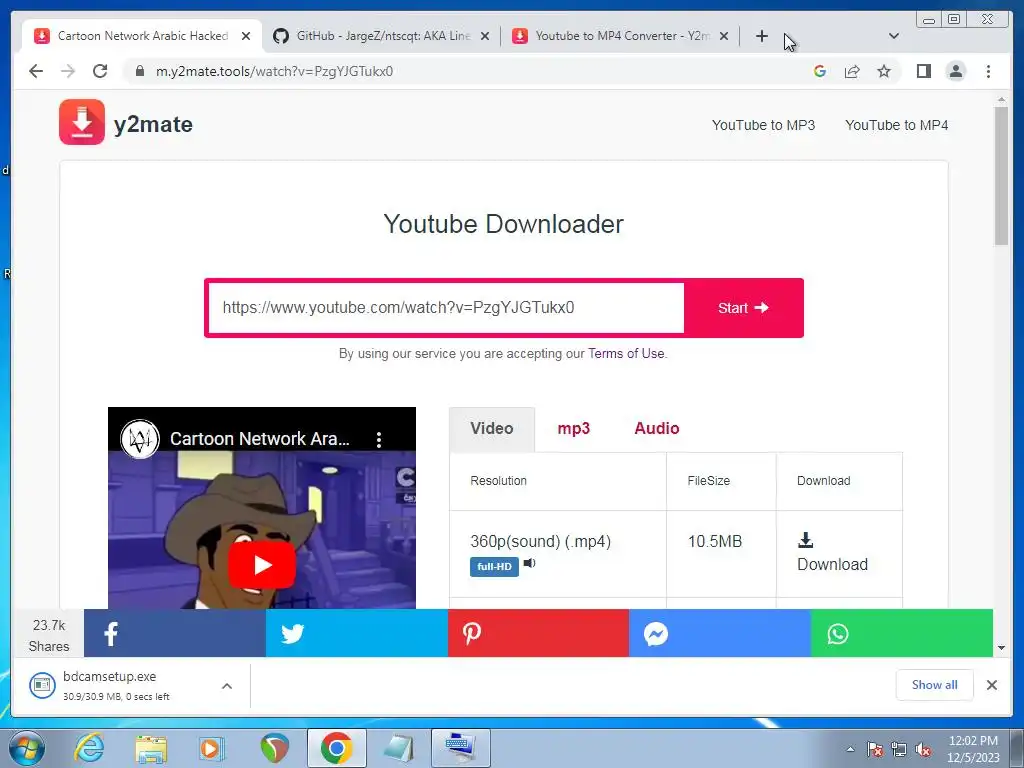Open video preview three-dot options
This screenshot has width=1024, height=768.
tap(379, 440)
